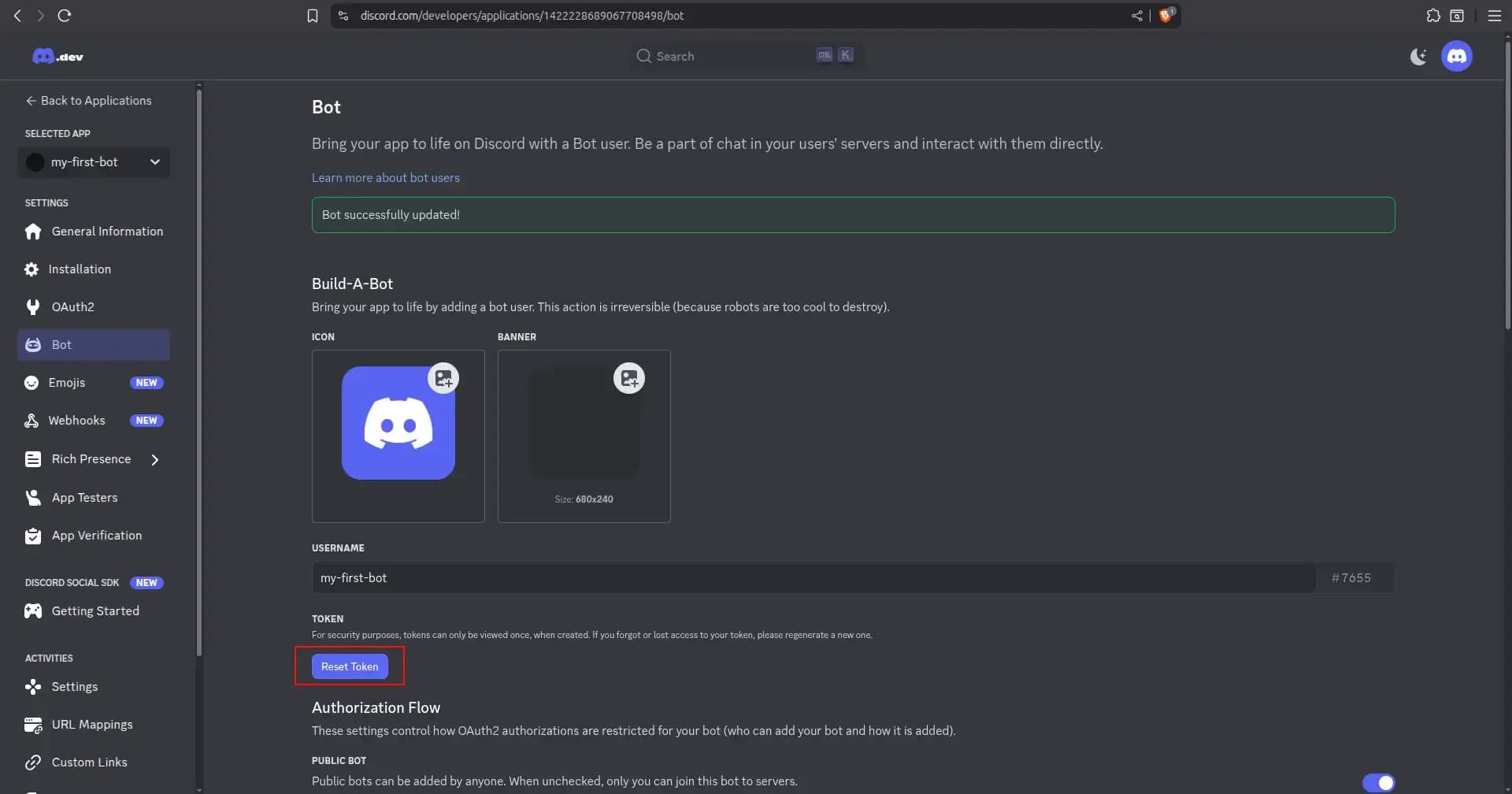1512x794 pixels.
Task: Click the browser address bar URL
Action: pyautogui.click(x=522, y=16)
